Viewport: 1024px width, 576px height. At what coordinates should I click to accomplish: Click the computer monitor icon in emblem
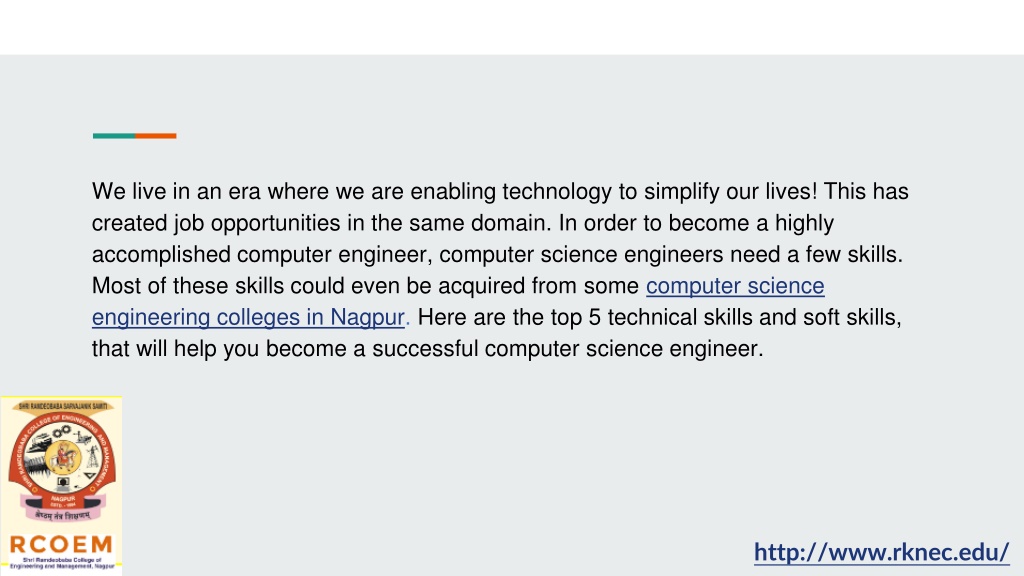click(x=63, y=483)
